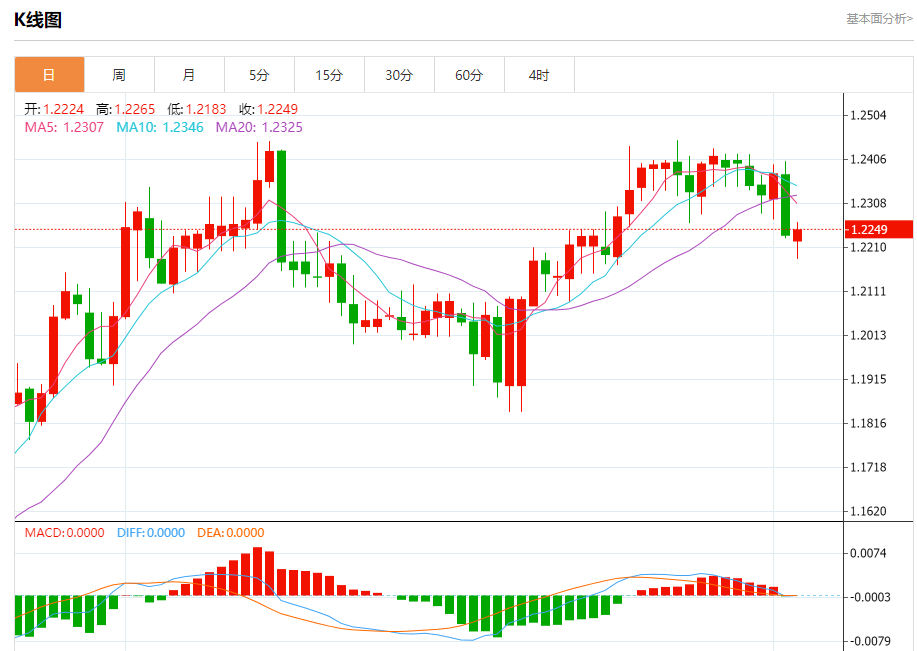Switch to the 周 weekly tab
Image resolution: width=917 pixels, height=651 pixels.
click(x=119, y=75)
